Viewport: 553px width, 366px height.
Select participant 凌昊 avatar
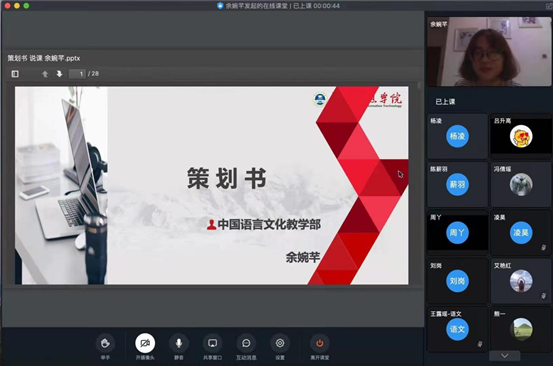point(521,233)
